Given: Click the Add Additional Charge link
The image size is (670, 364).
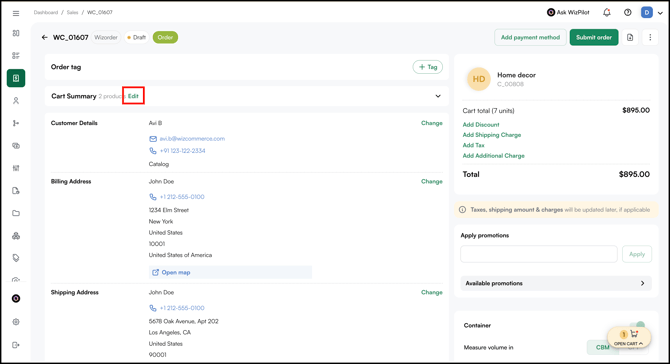Looking at the screenshot, I should (x=494, y=156).
